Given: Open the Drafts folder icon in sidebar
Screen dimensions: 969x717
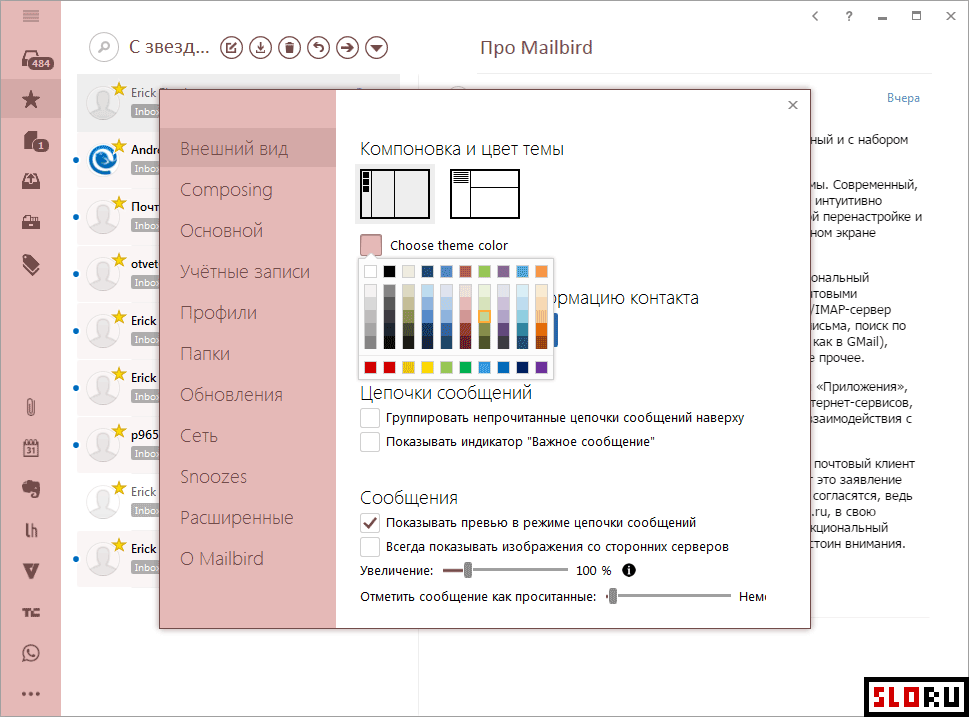Looking at the screenshot, I should (x=35, y=142).
